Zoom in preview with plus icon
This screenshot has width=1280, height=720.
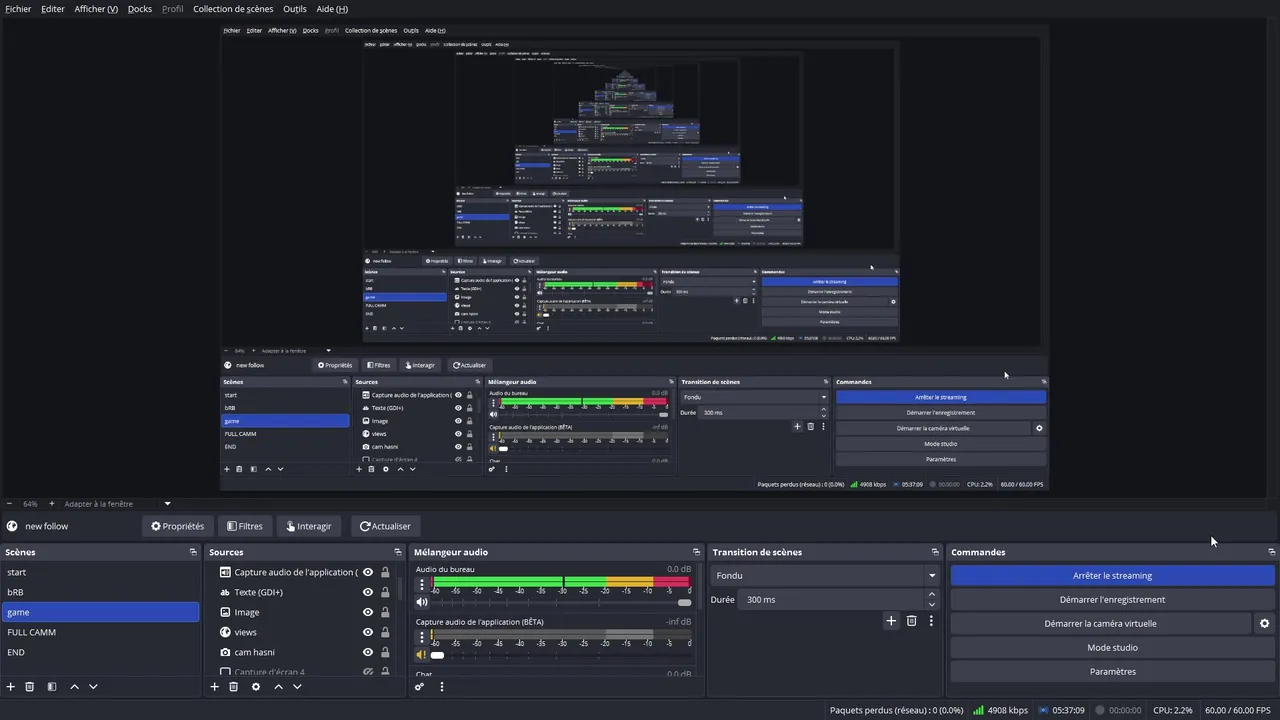52,504
